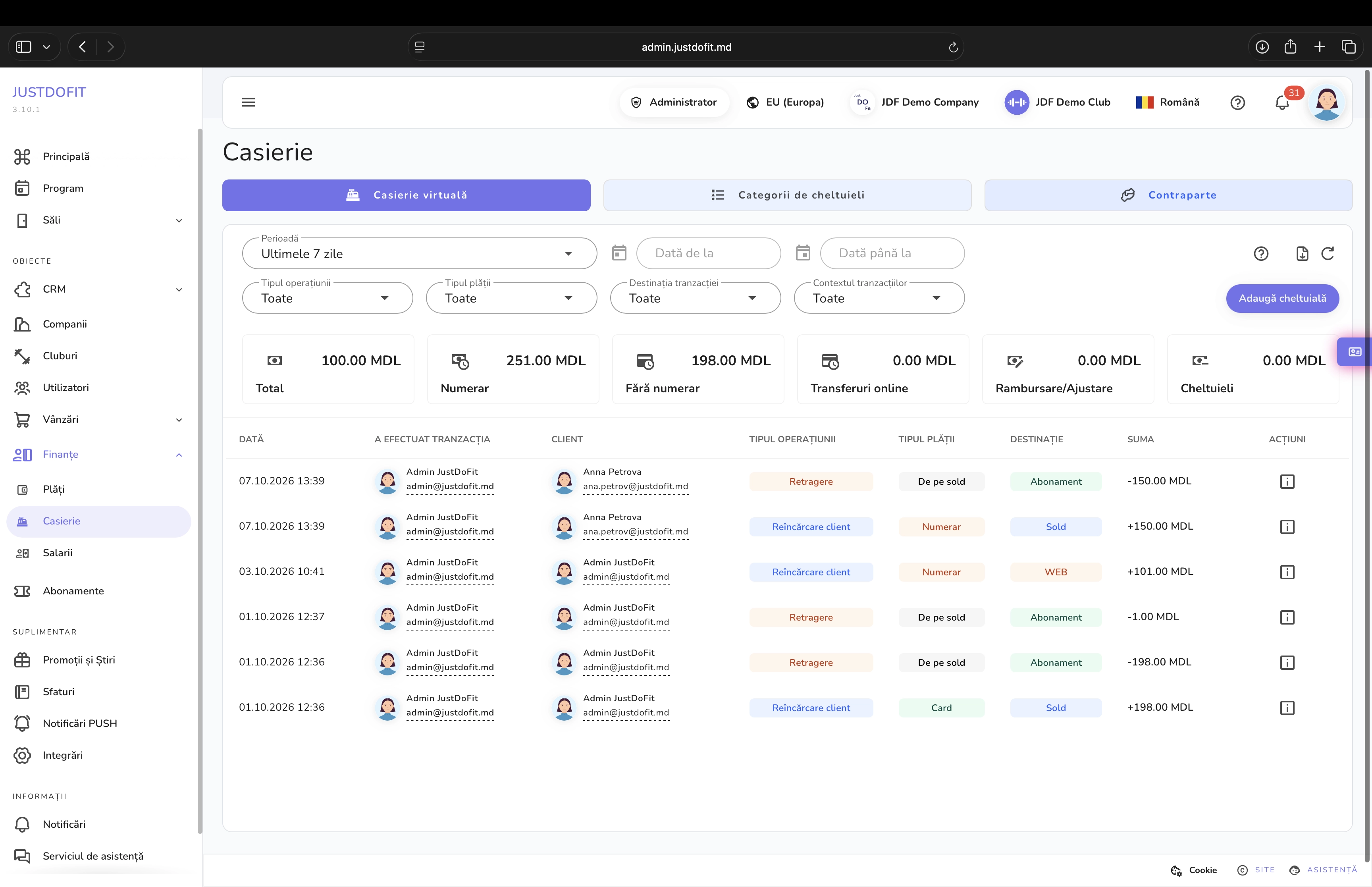
Task: Click the hamburger menu icon
Action: 248,102
